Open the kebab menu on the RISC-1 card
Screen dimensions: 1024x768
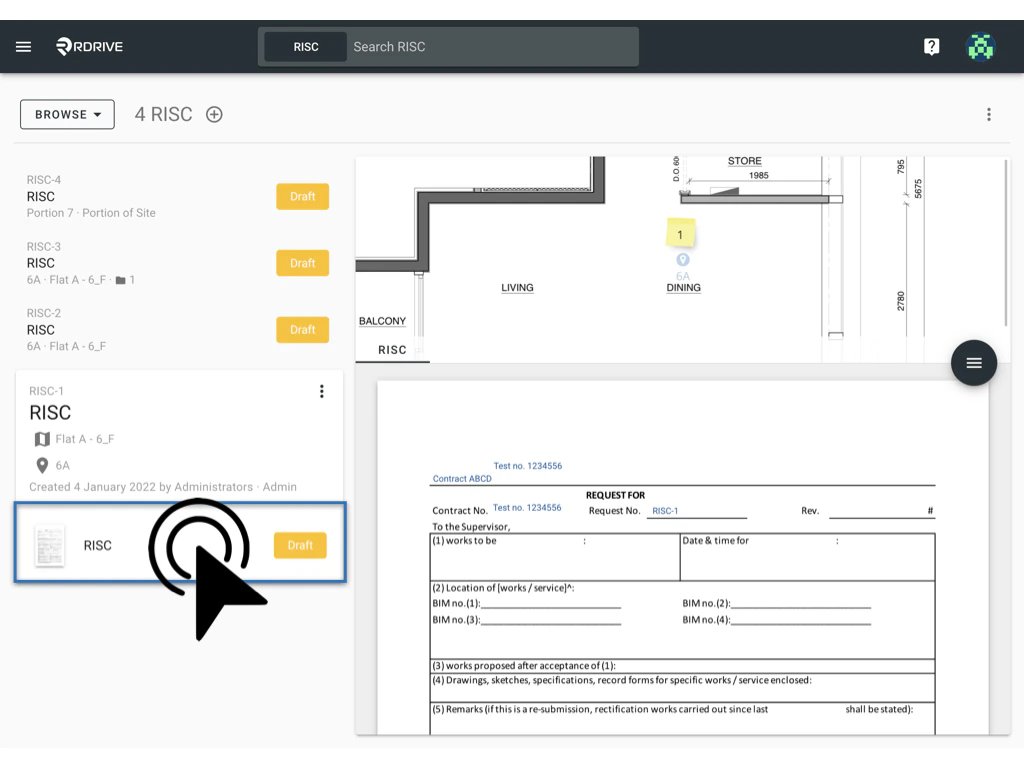point(321,391)
